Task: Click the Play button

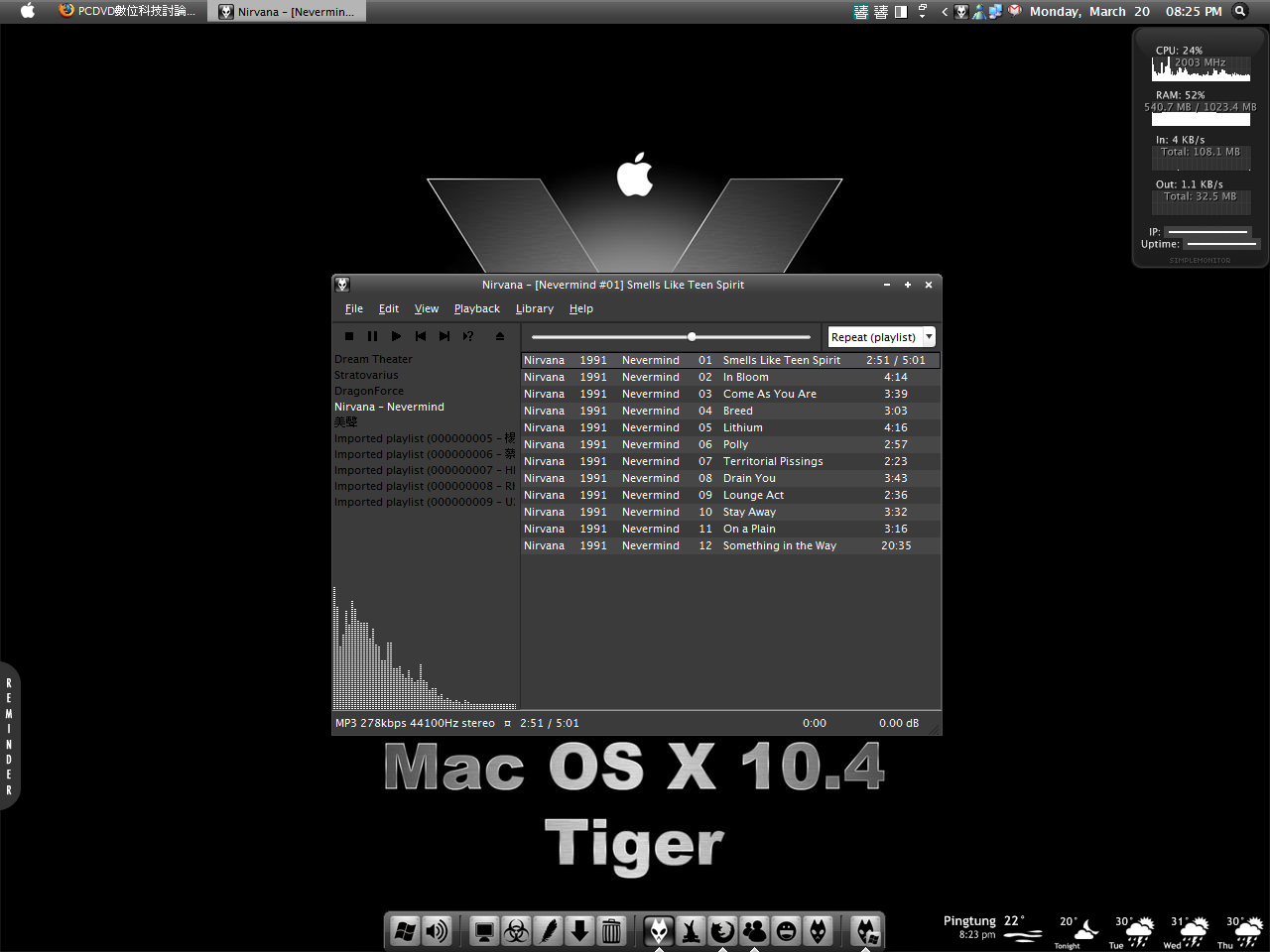Action: click(x=396, y=336)
